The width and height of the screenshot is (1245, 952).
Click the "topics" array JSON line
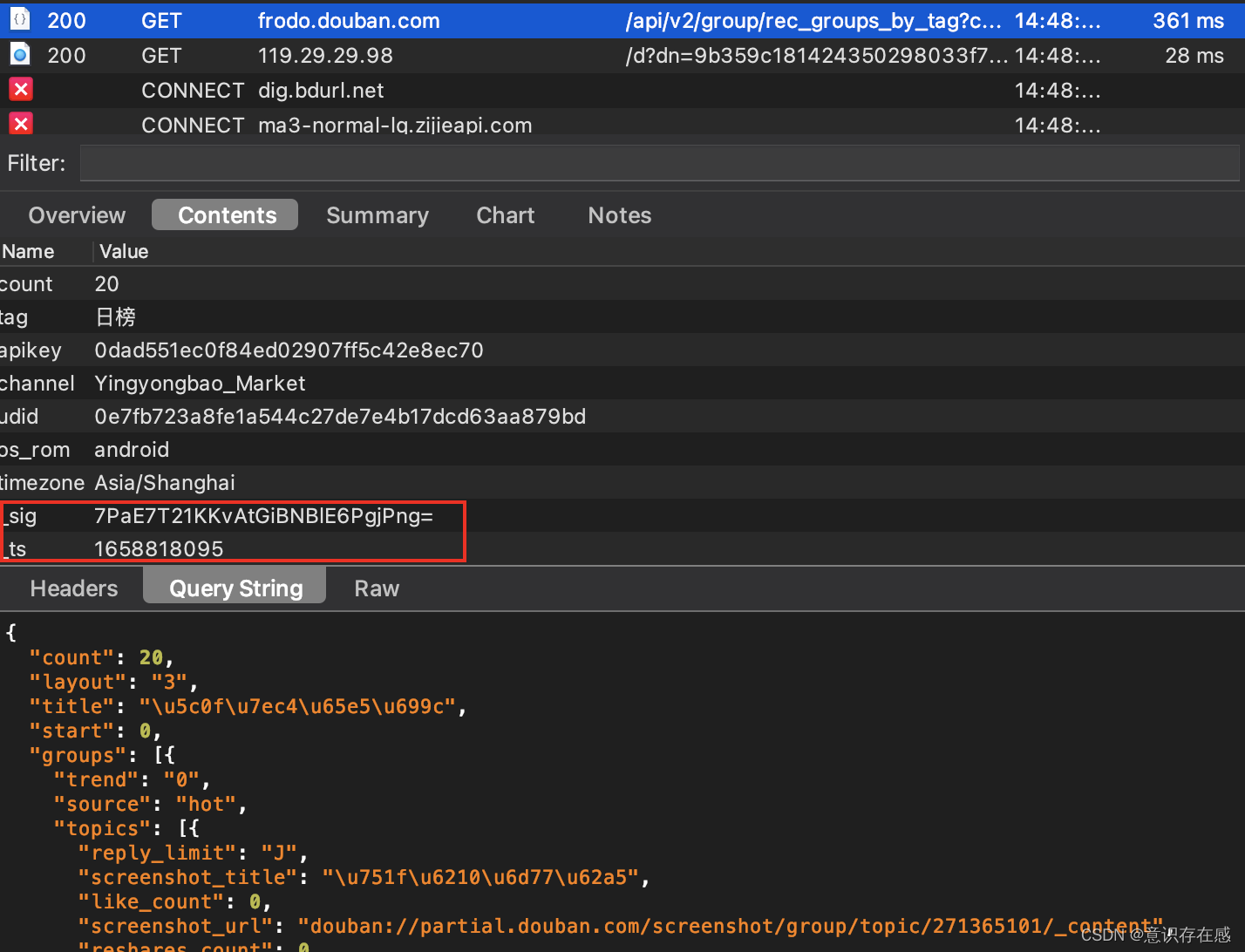pyautogui.click(x=126, y=828)
